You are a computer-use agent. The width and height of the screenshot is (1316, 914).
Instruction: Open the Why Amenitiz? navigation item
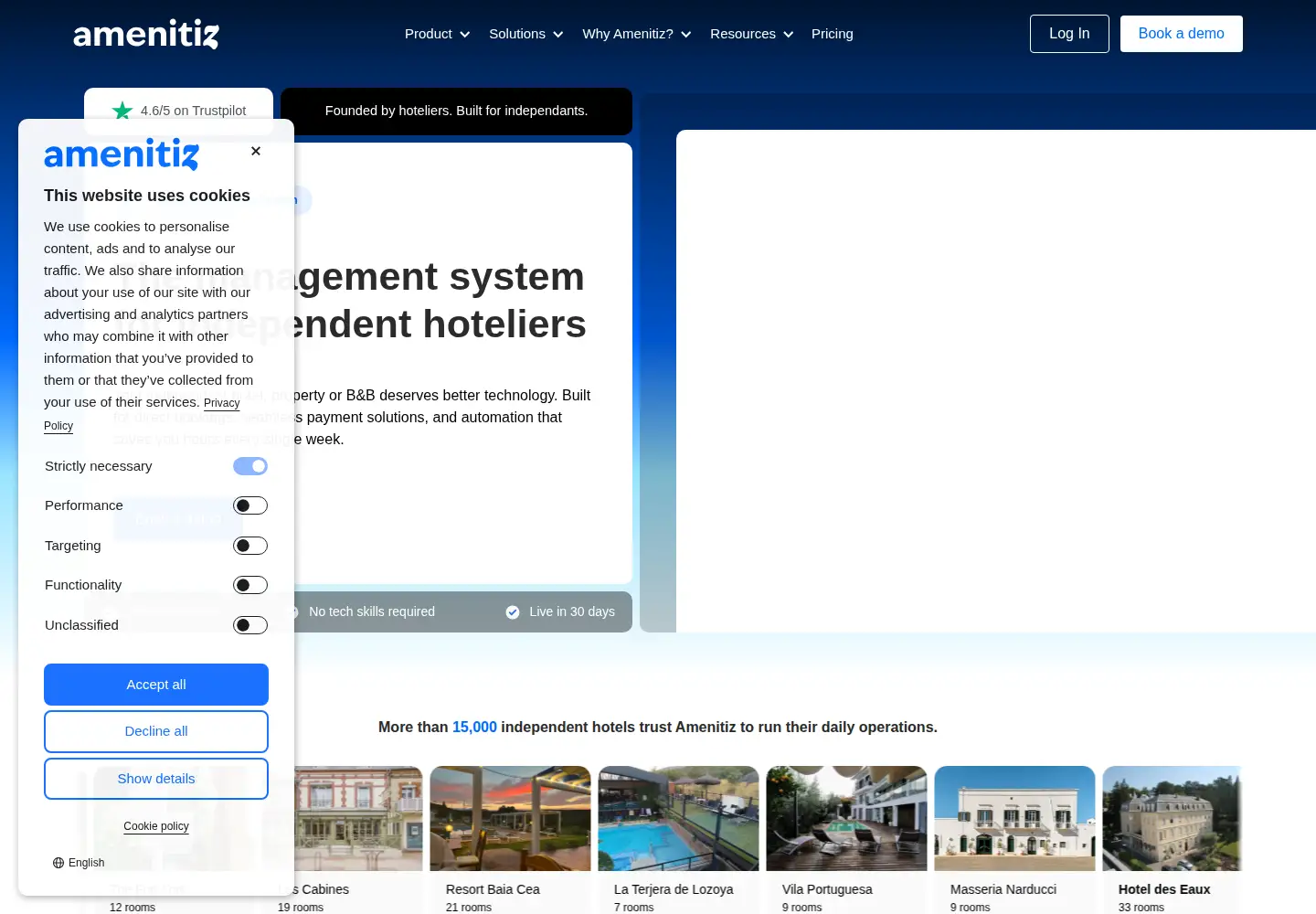pyautogui.click(x=637, y=34)
